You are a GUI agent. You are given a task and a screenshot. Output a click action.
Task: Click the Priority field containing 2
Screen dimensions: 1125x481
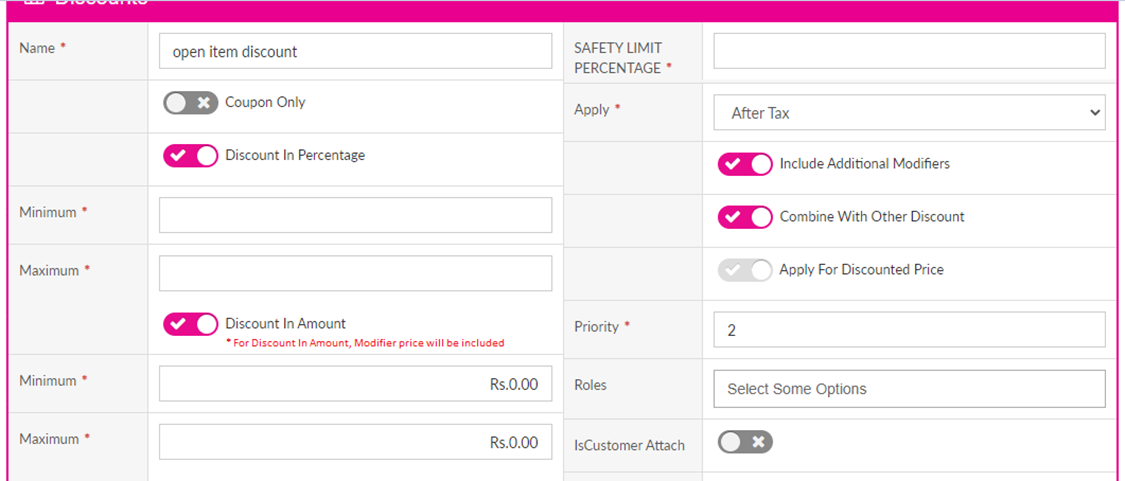[908, 329]
